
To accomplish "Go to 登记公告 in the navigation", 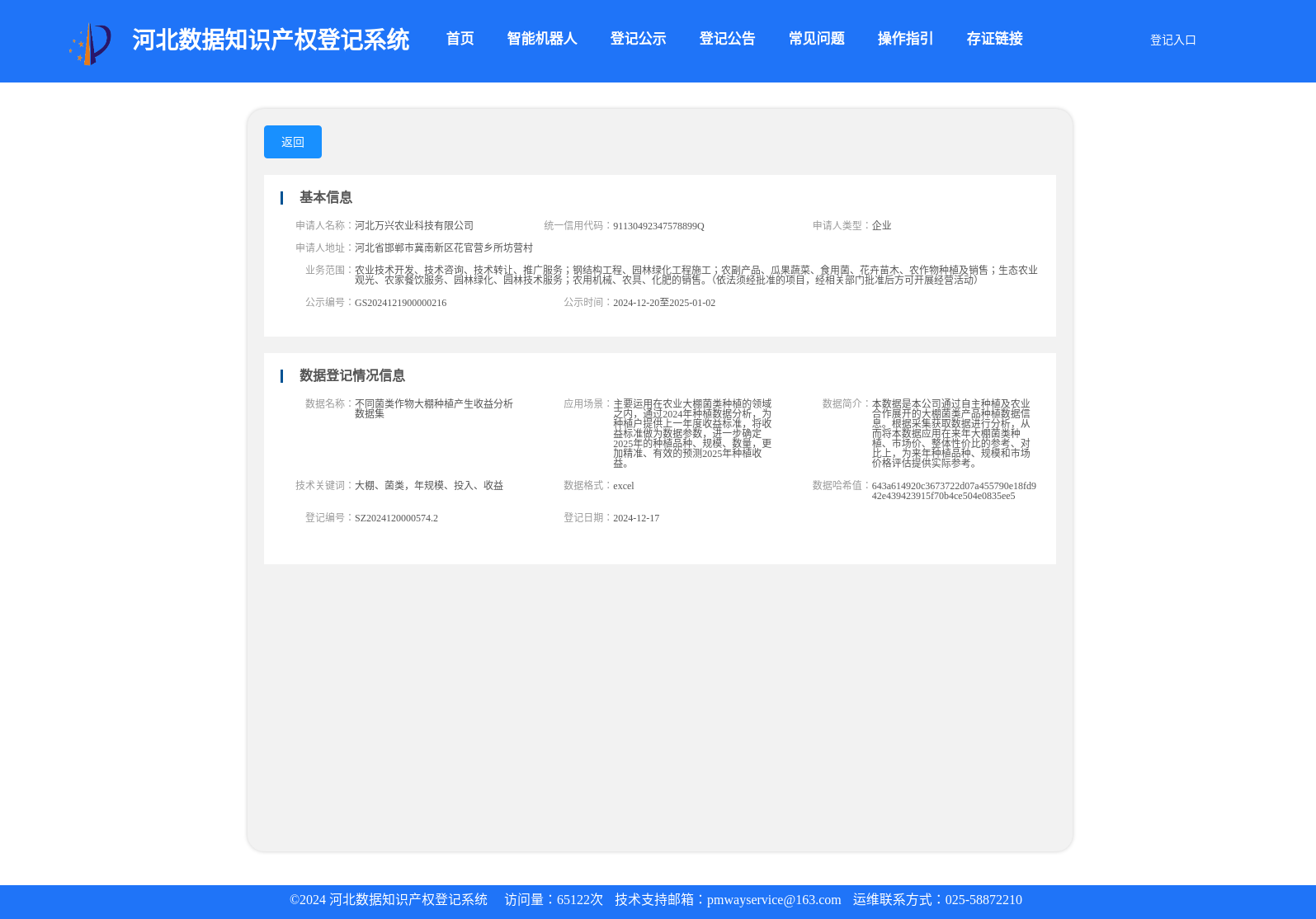I will click(727, 39).
